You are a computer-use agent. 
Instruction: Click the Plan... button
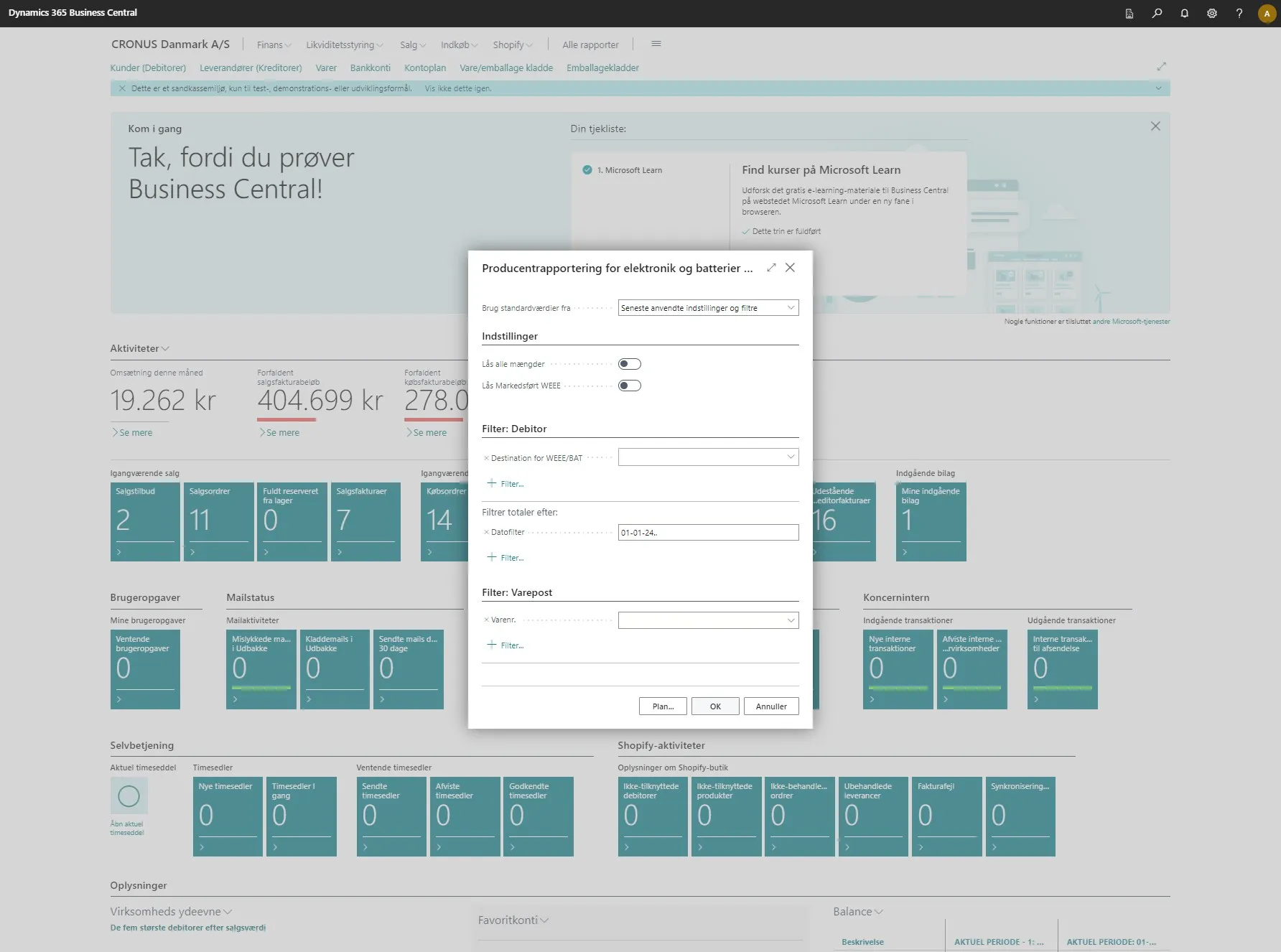tap(663, 706)
